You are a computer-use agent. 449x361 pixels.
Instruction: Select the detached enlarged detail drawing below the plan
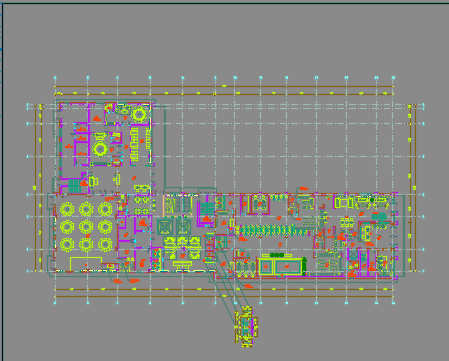[246, 327]
